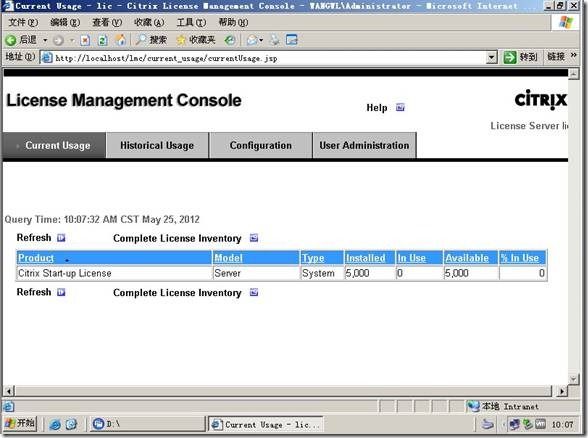The height and width of the screenshot is (438, 588).
Task: Click icon beside lower Complete License Inventory
Action: click(x=254, y=292)
